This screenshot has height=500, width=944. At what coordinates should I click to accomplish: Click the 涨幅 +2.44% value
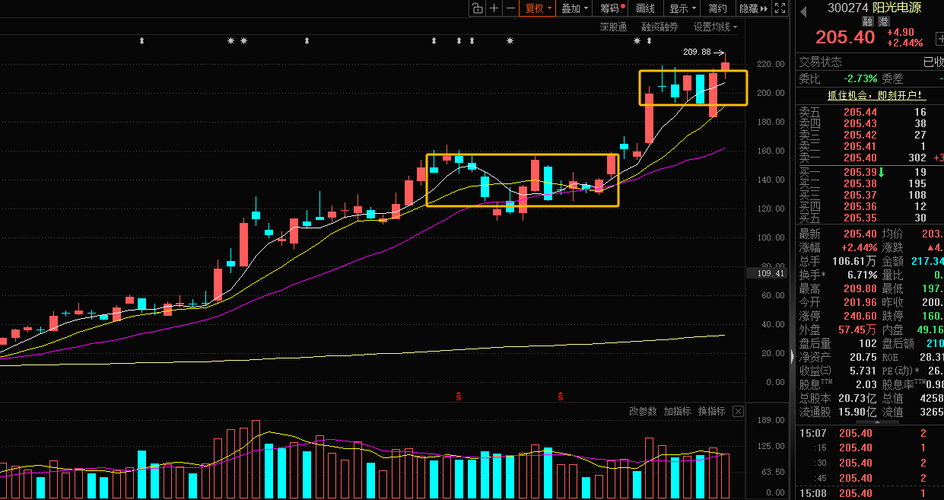pos(860,247)
